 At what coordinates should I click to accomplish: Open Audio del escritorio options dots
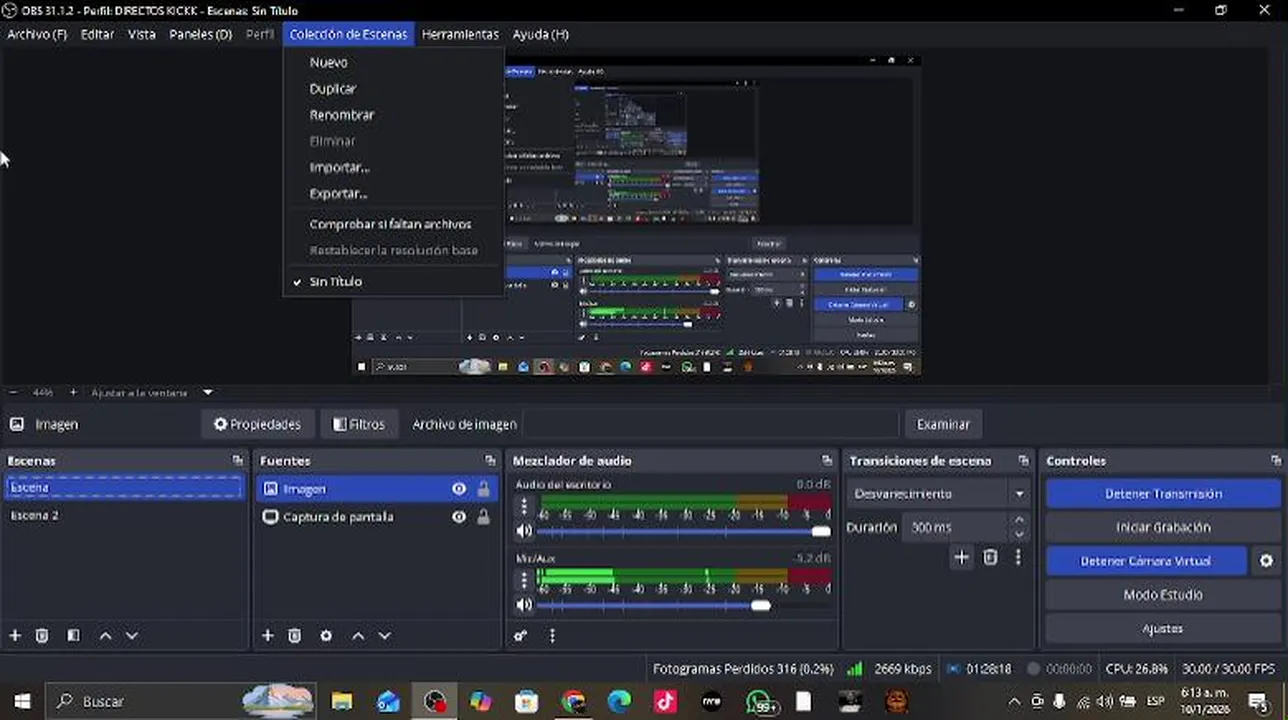coord(524,507)
